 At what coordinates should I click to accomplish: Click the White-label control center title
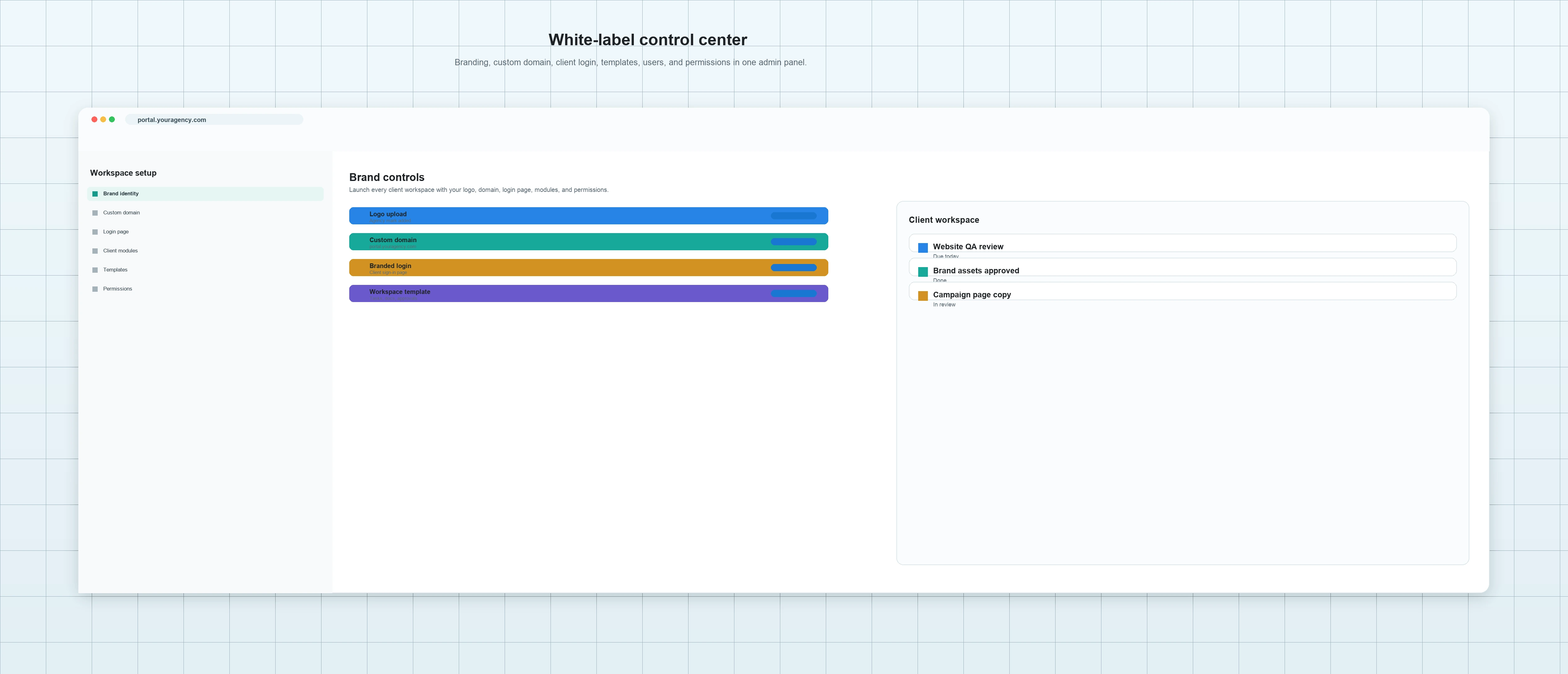[648, 40]
